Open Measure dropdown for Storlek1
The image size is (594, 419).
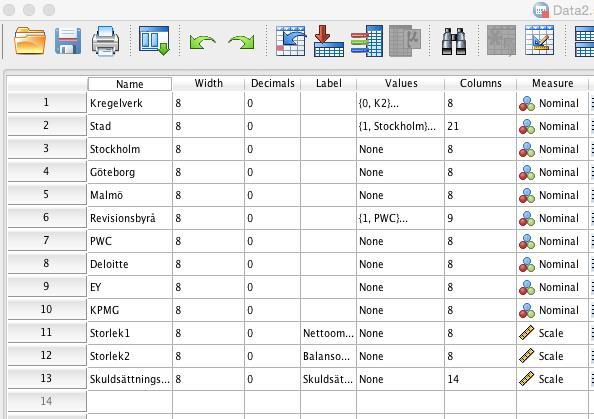tap(552, 333)
